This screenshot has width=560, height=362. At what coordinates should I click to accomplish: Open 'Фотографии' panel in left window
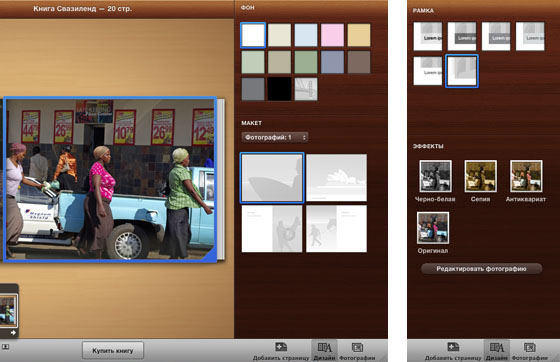click(x=357, y=351)
